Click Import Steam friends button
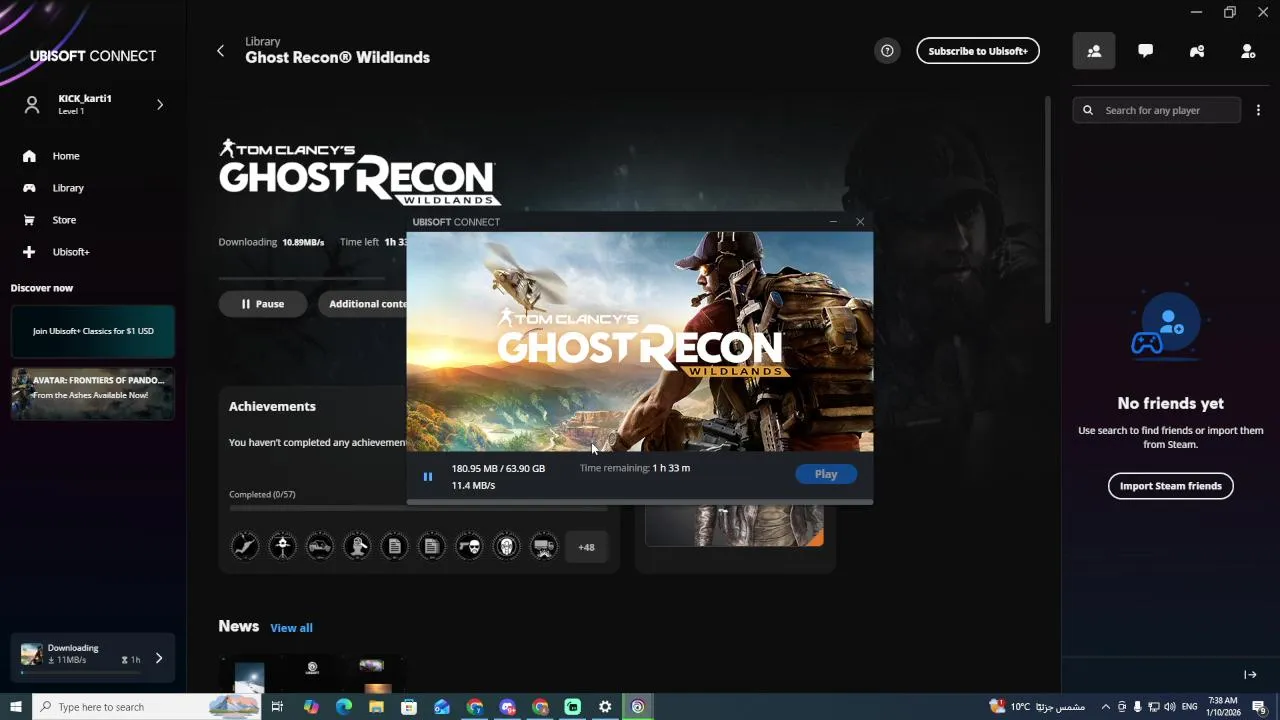The width and height of the screenshot is (1280, 720). click(1171, 486)
